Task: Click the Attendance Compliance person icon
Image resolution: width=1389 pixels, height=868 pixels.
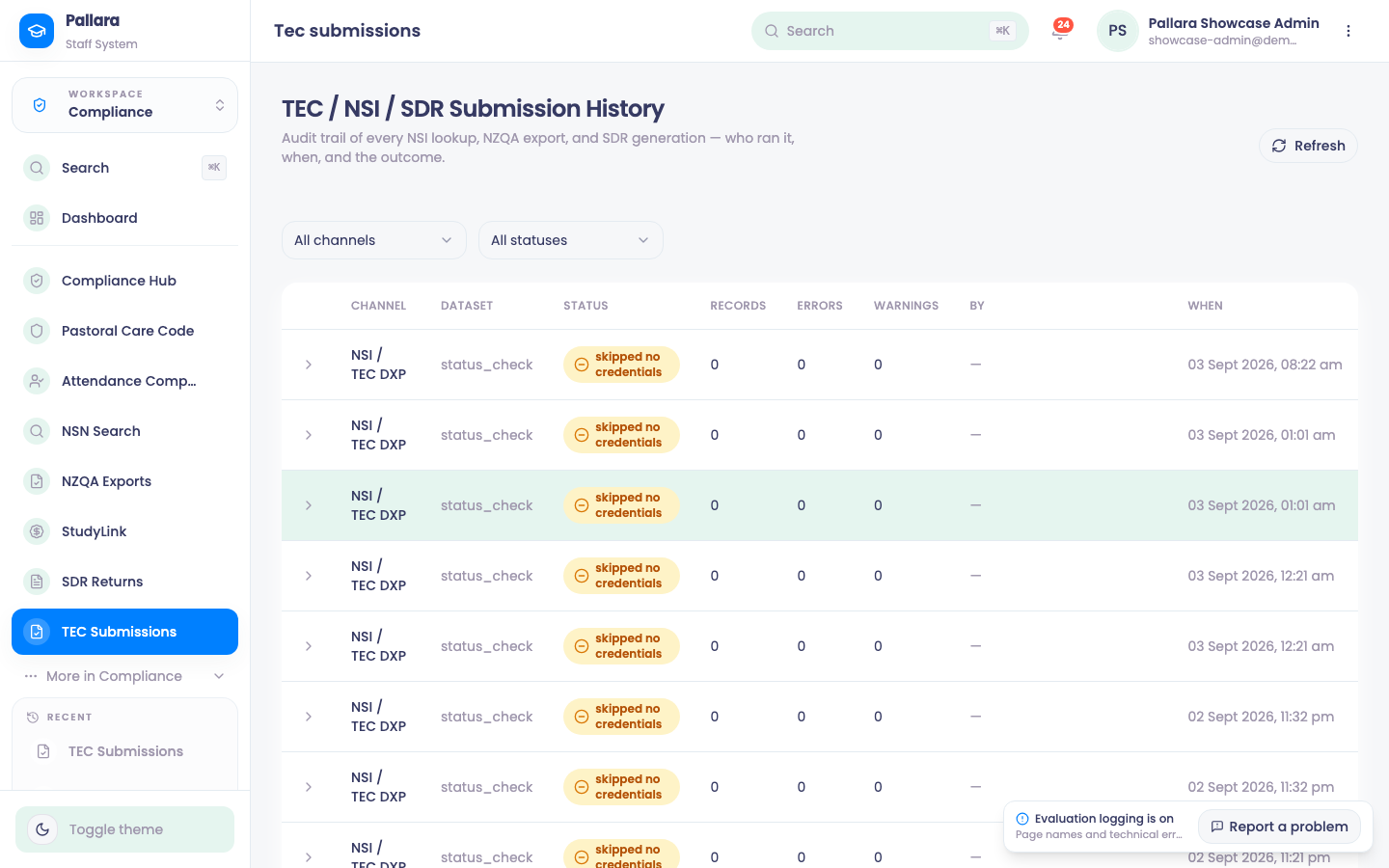Action: (37, 381)
